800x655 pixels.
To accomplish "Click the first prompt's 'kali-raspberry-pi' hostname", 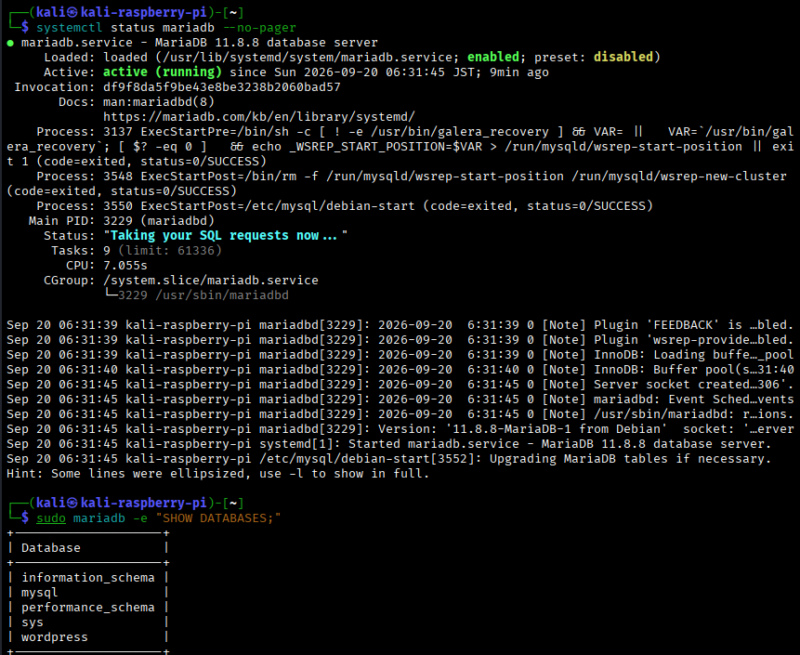I will click(144, 12).
